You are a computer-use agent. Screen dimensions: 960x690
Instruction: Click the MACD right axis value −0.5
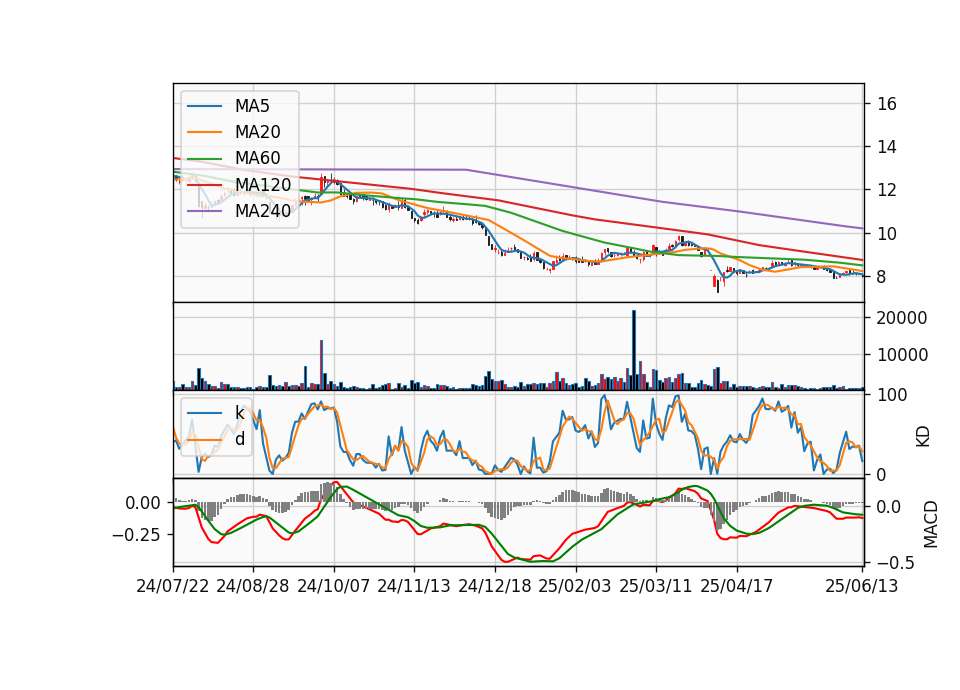coord(895,562)
